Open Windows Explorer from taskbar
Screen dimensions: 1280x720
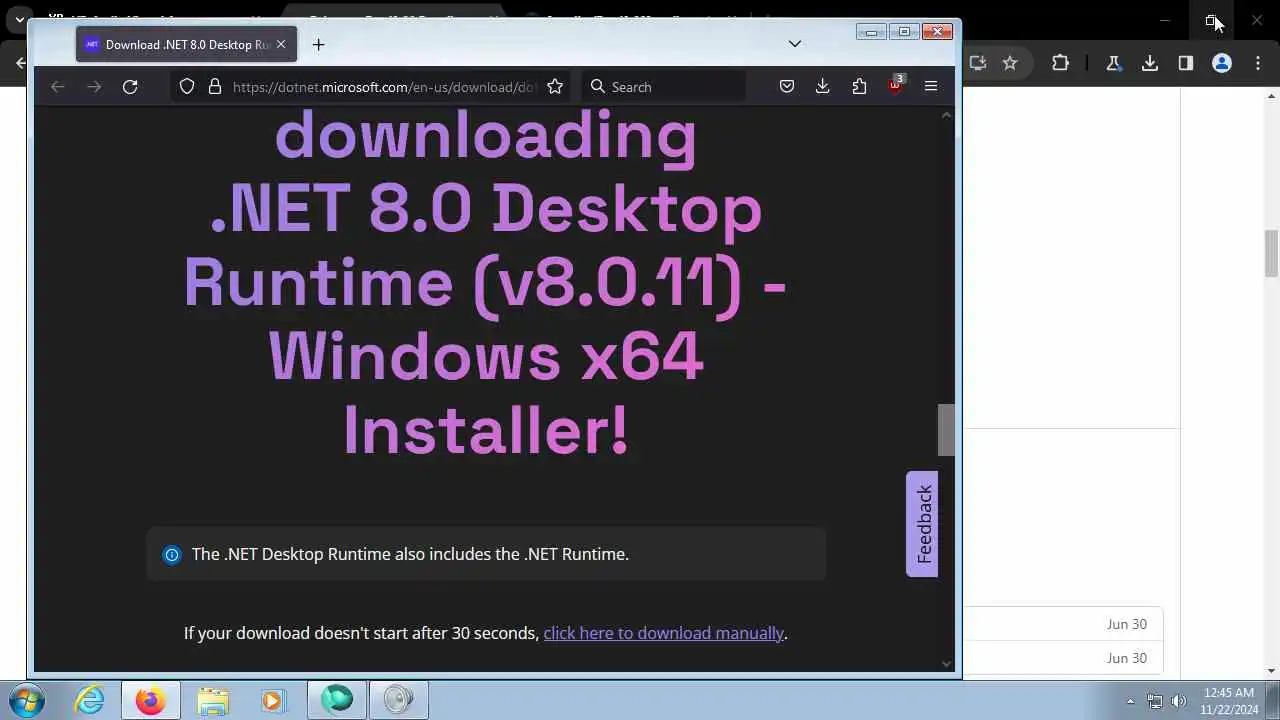coord(213,700)
